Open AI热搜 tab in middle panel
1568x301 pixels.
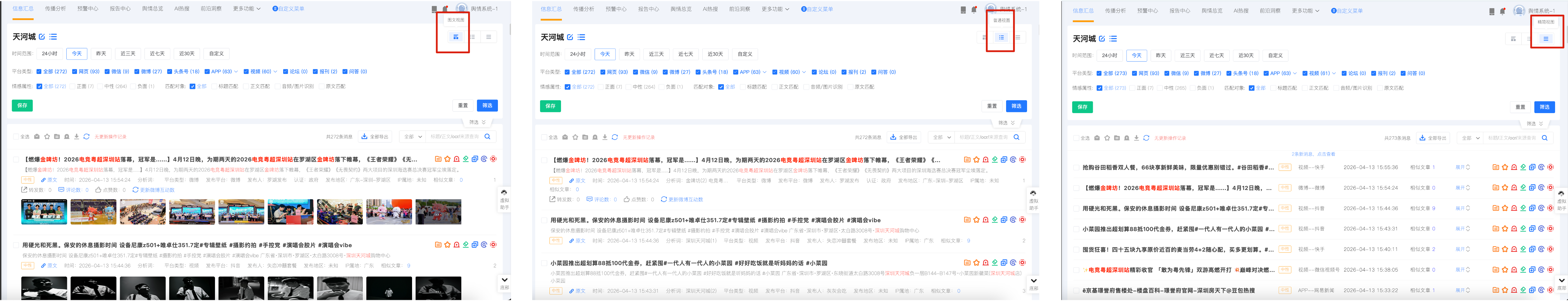pos(710,9)
